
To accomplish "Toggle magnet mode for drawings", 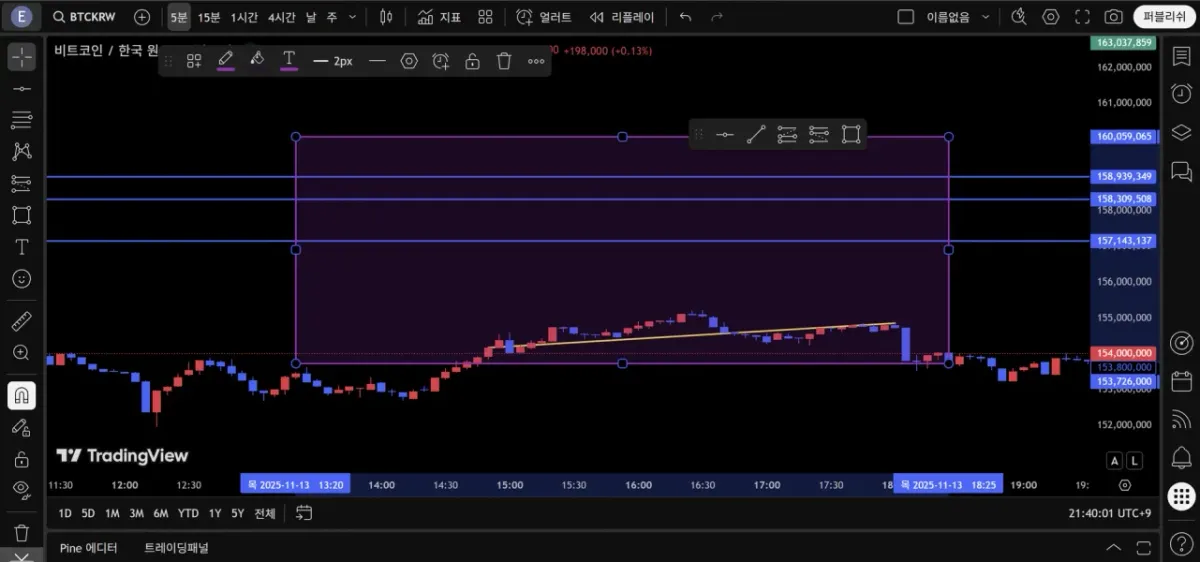I will pyautogui.click(x=21, y=396).
